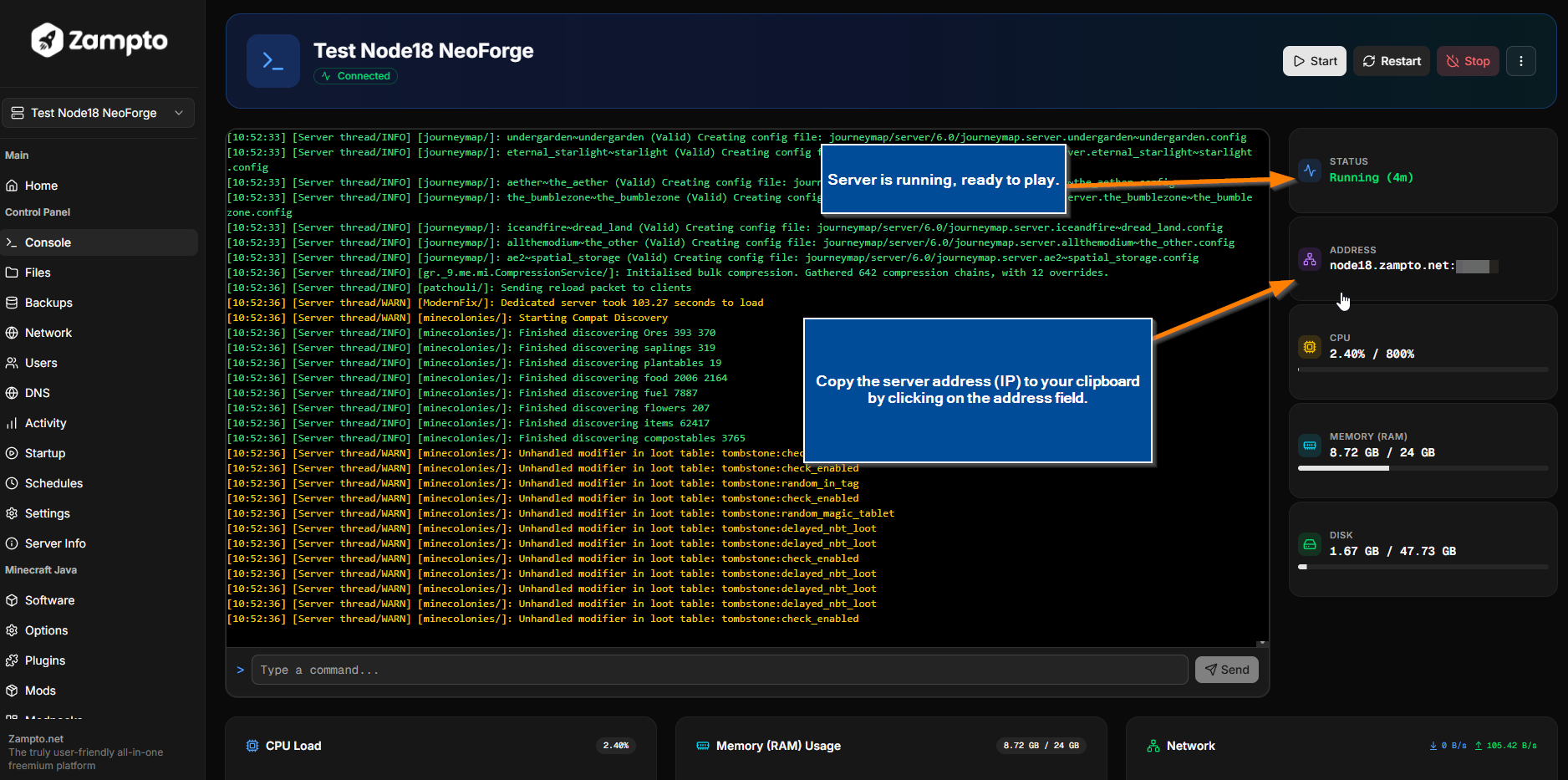Click the 2.40% / 800% CPU value

[x=1372, y=354]
